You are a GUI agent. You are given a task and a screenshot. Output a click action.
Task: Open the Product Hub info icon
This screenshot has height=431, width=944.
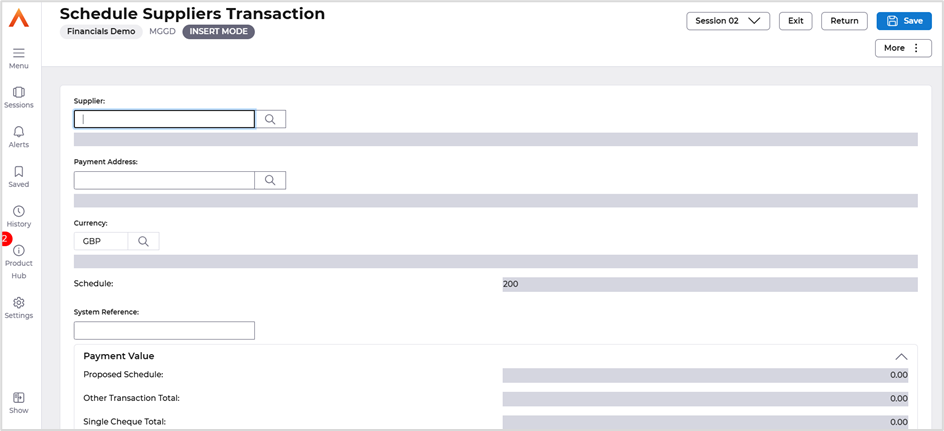19,250
